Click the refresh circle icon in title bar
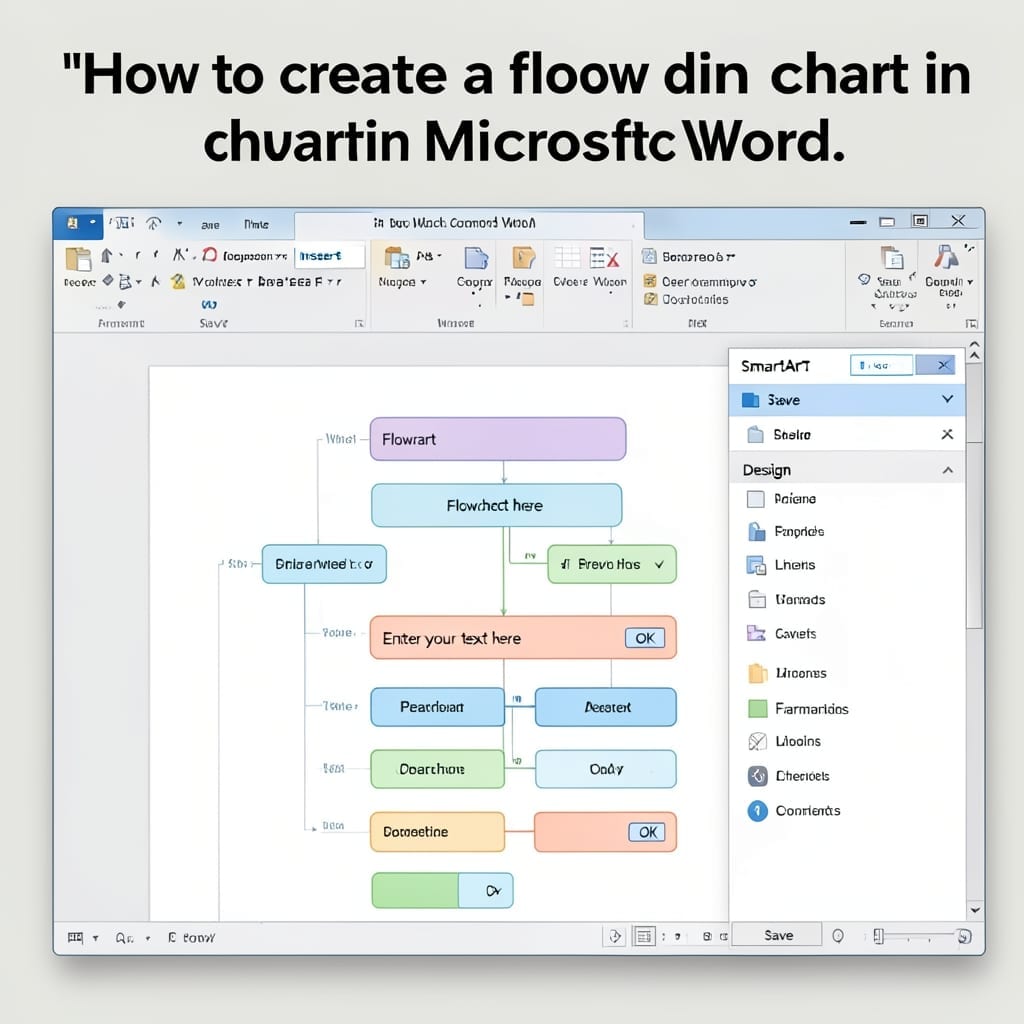The height and width of the screenshot is (1024, 1024). 153,223
